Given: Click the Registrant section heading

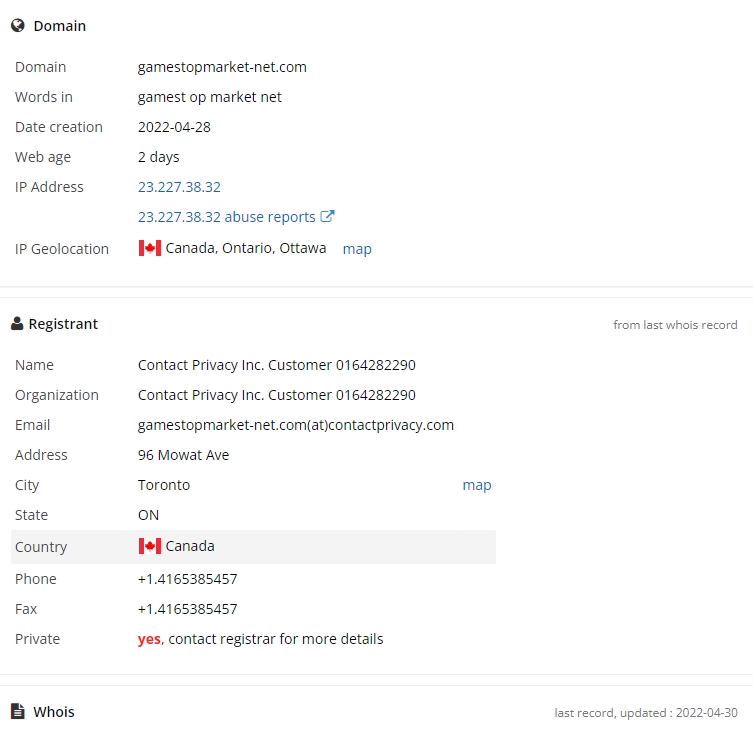Looking at the screenshot, I should [x=63, y=324].
